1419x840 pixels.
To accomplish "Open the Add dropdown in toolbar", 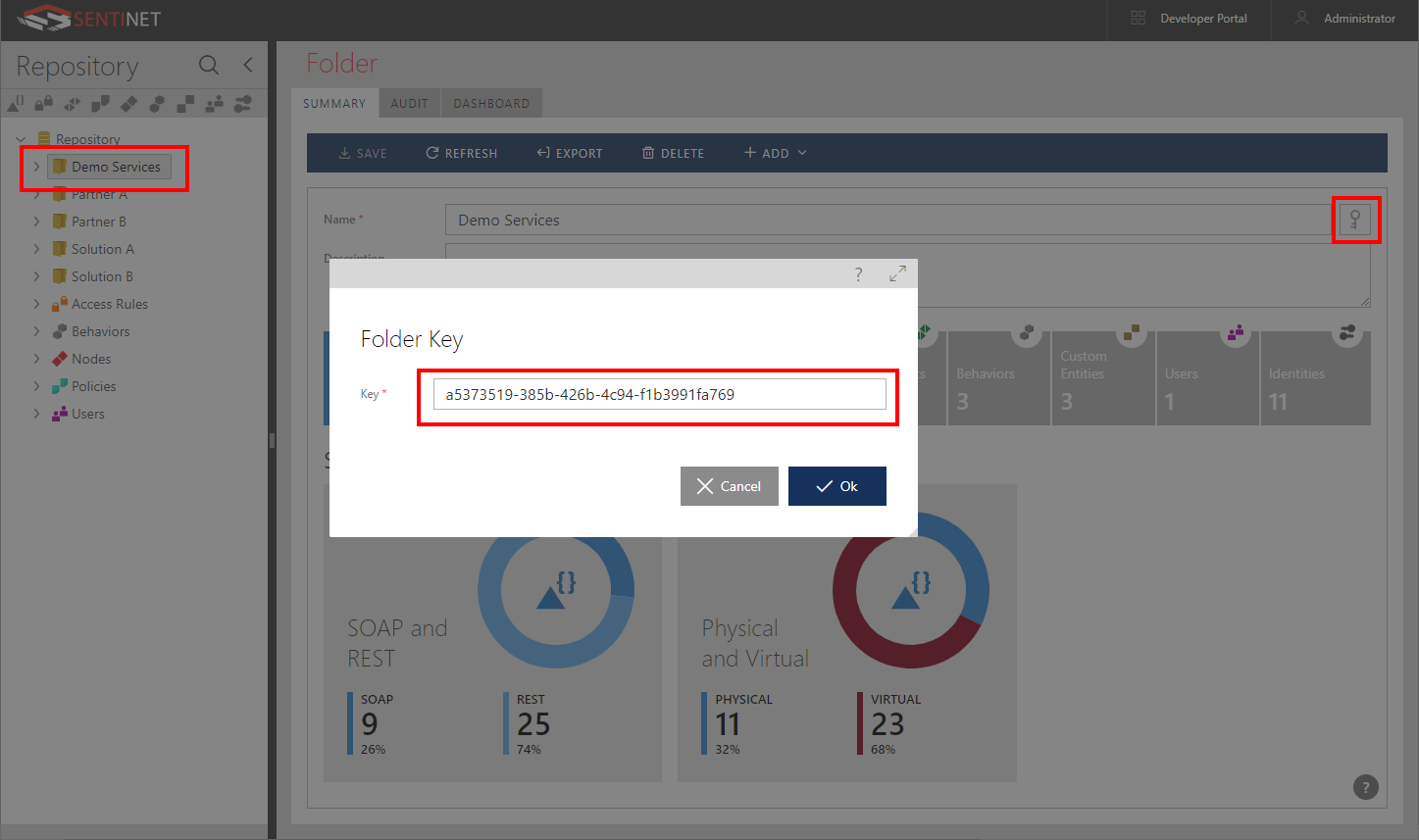I will (x=775, y=153).
